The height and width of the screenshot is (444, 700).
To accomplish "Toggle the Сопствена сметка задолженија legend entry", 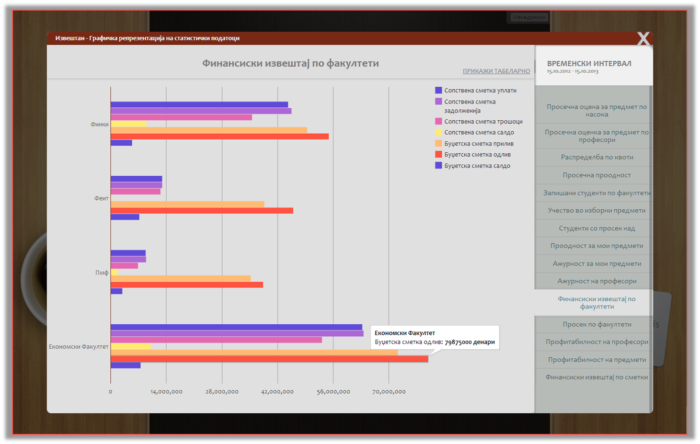I will (438, 102).
